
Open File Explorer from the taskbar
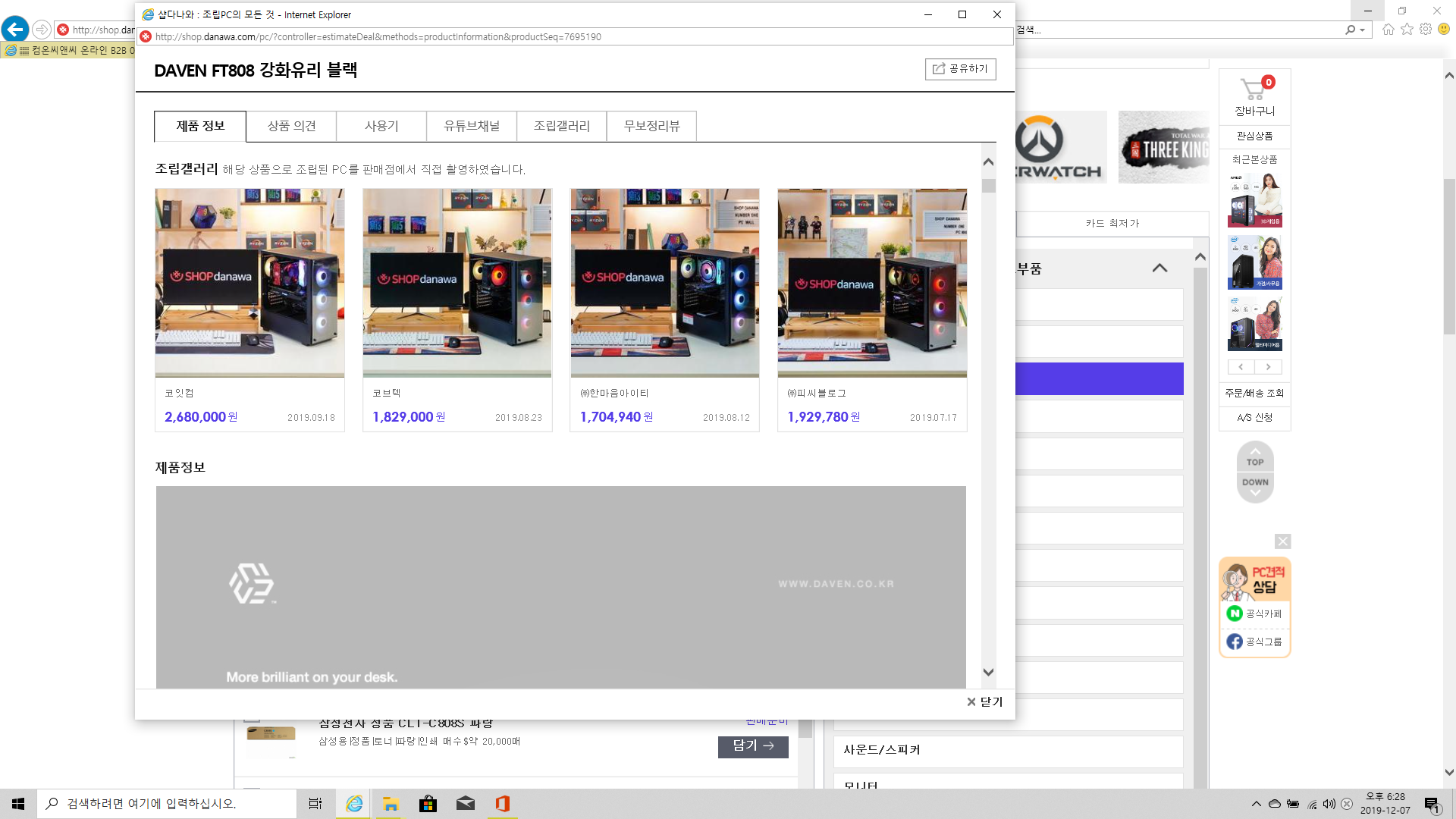[391, 804]
